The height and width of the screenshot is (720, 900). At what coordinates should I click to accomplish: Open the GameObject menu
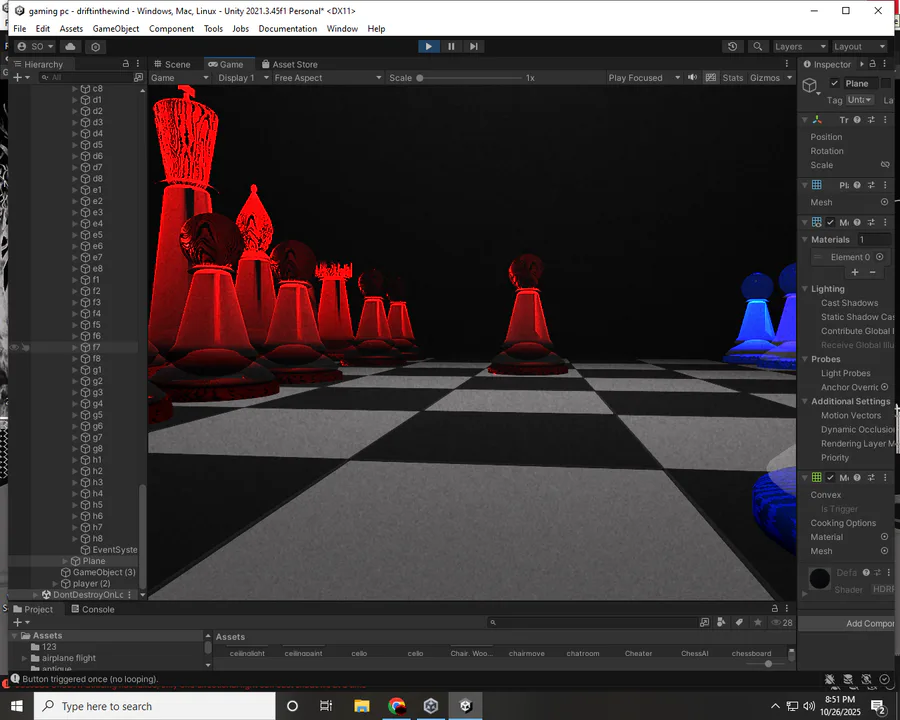[x=116, y=29]
